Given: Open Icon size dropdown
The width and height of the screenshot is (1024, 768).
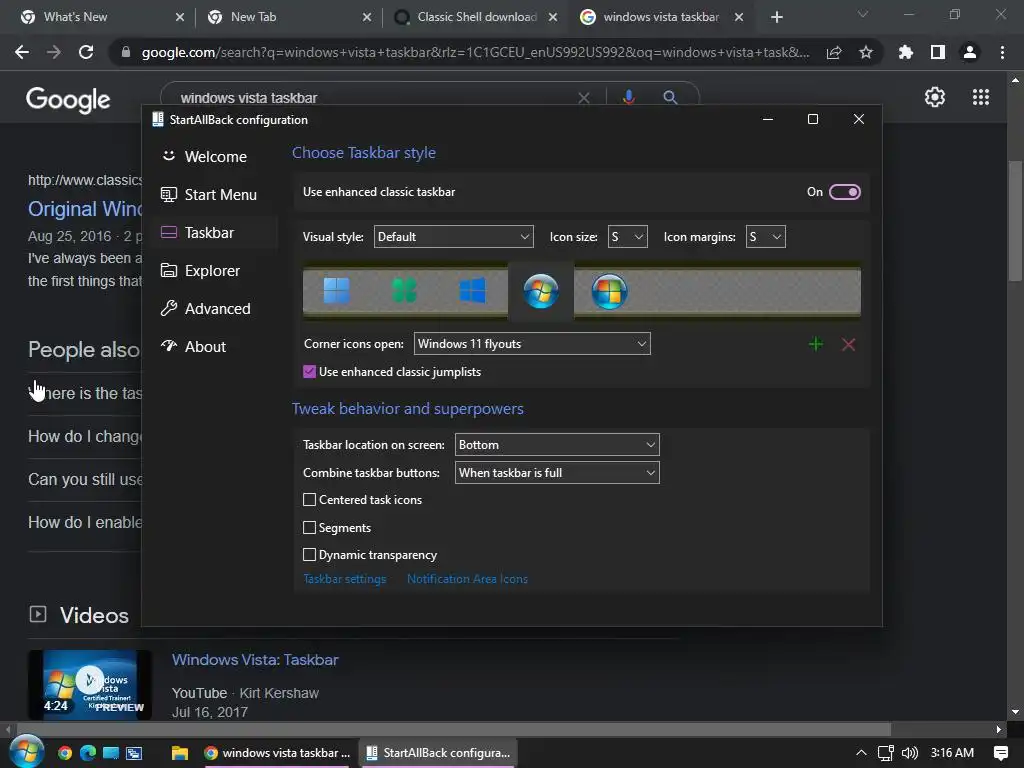Looking at the screenshot, I should (628, 236).
